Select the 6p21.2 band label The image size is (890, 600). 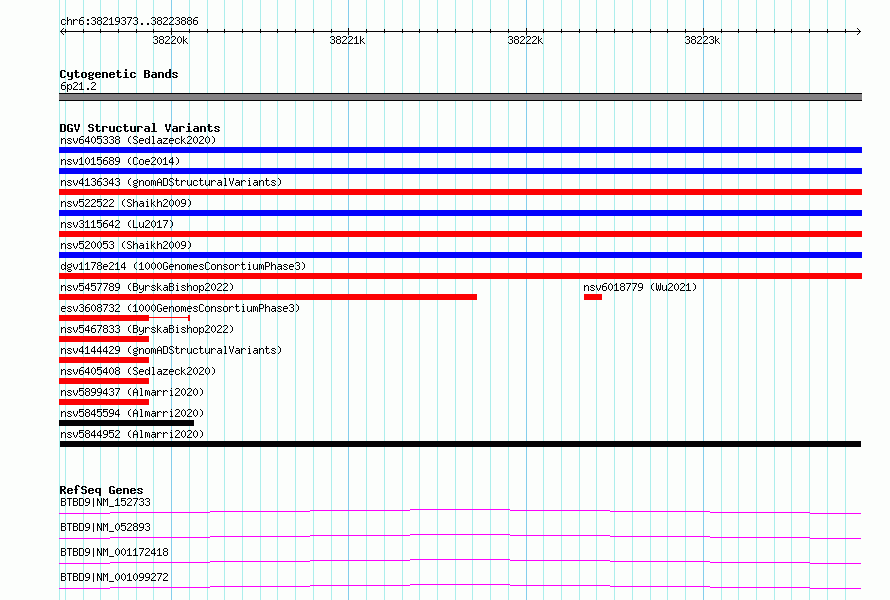(78, 86)
